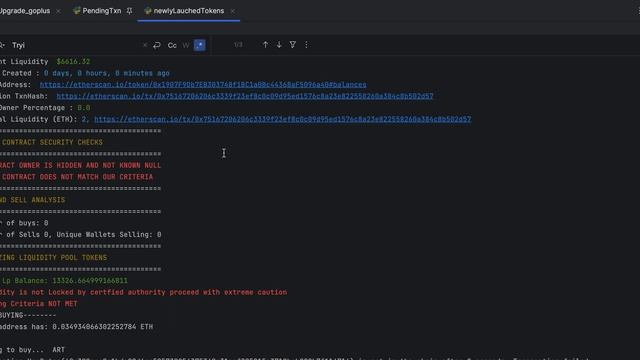Image resolution: width=640 pixels, height=360 pixels.
Task: Open the search filter options
Action: 293,44
